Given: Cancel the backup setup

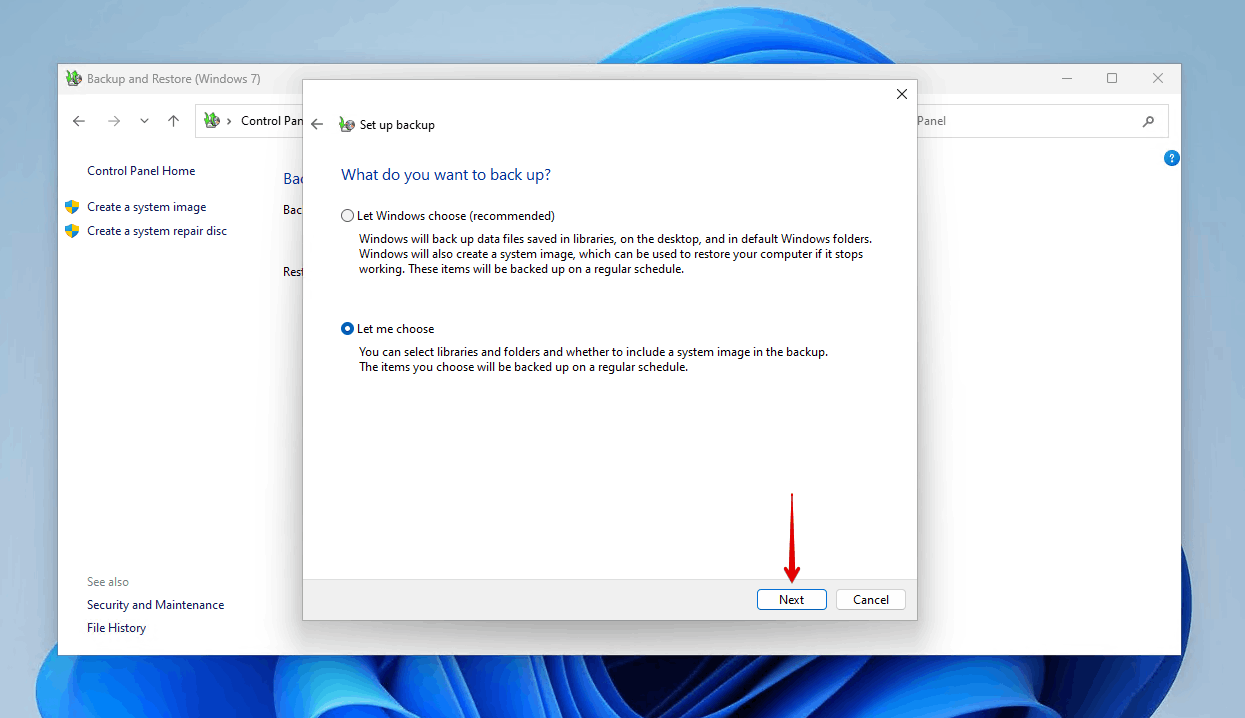Looking at the screenshot, I should 870,599.
